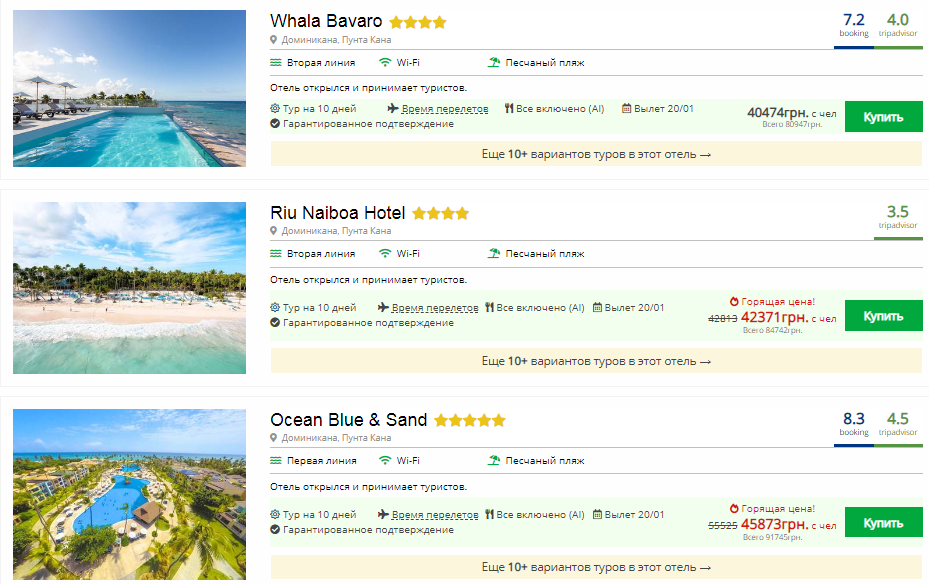Expand additional tours for Ocean Blue & Sand
This screenshot has height=584, width=929.
pos(596,567)
